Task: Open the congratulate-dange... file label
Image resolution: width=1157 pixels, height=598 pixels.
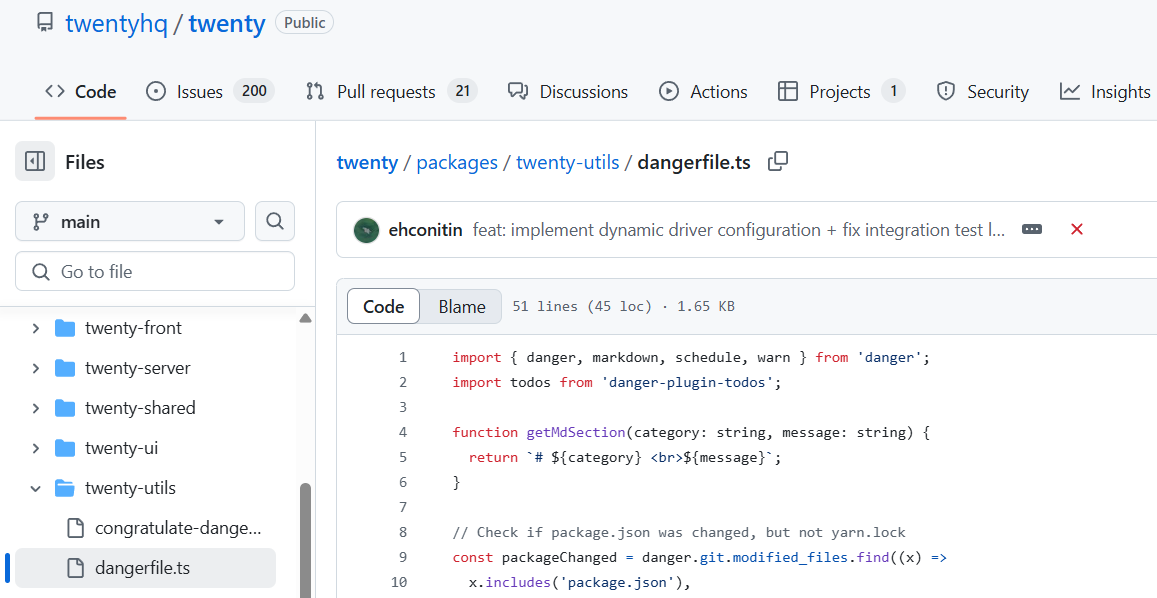Action: point(178,528)
